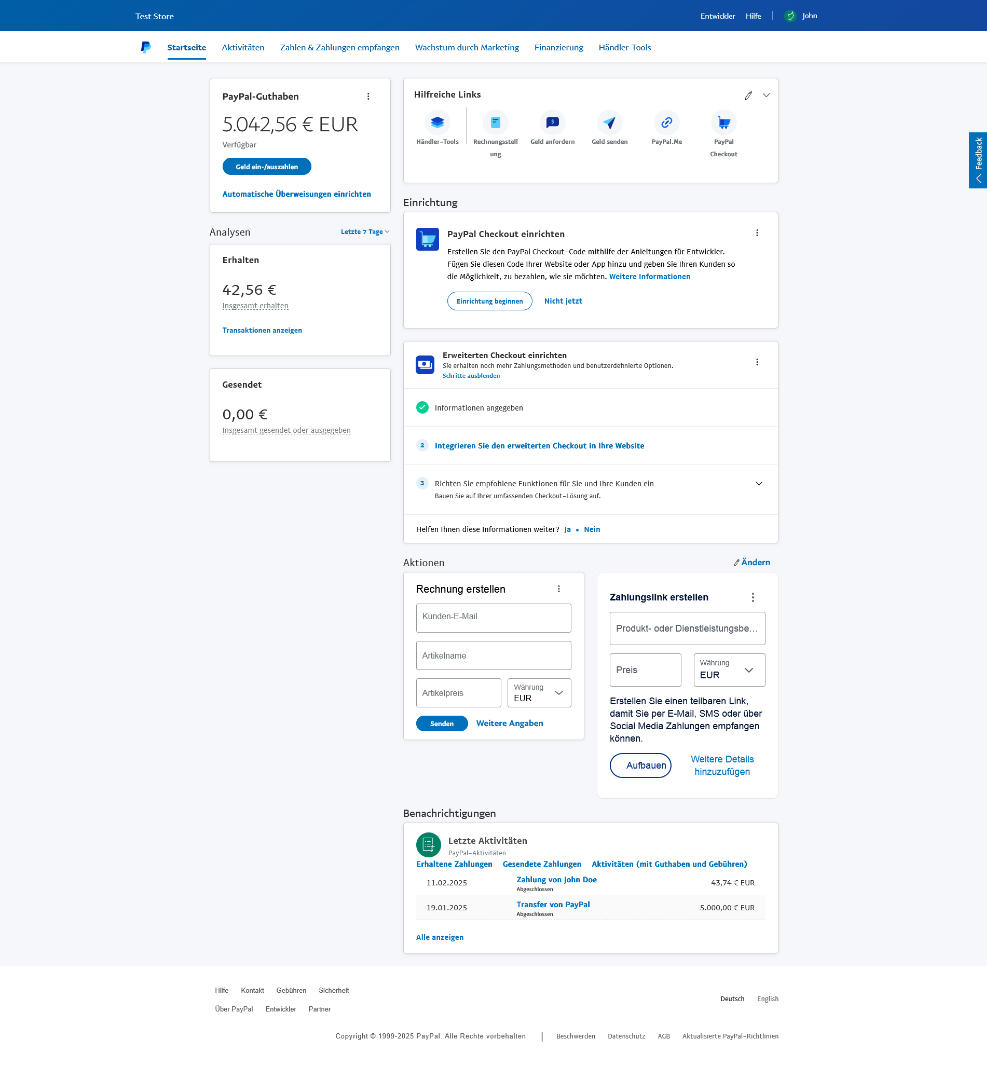Click Weitere Informationen link
This screenshot has height=1080, width=987.
pos(650,277)
